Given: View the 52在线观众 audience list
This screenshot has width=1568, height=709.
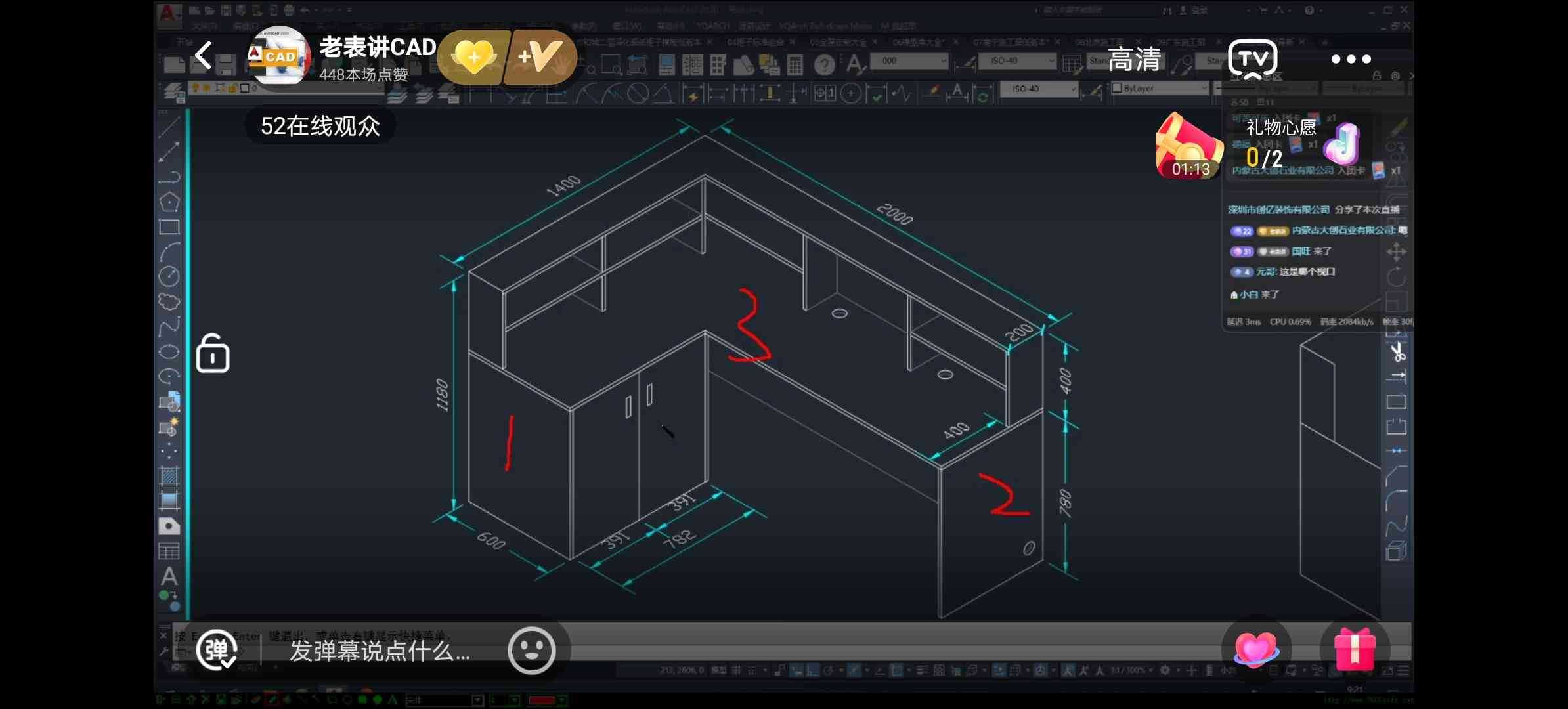Looking at the screenshot, I should coord(320,125).
